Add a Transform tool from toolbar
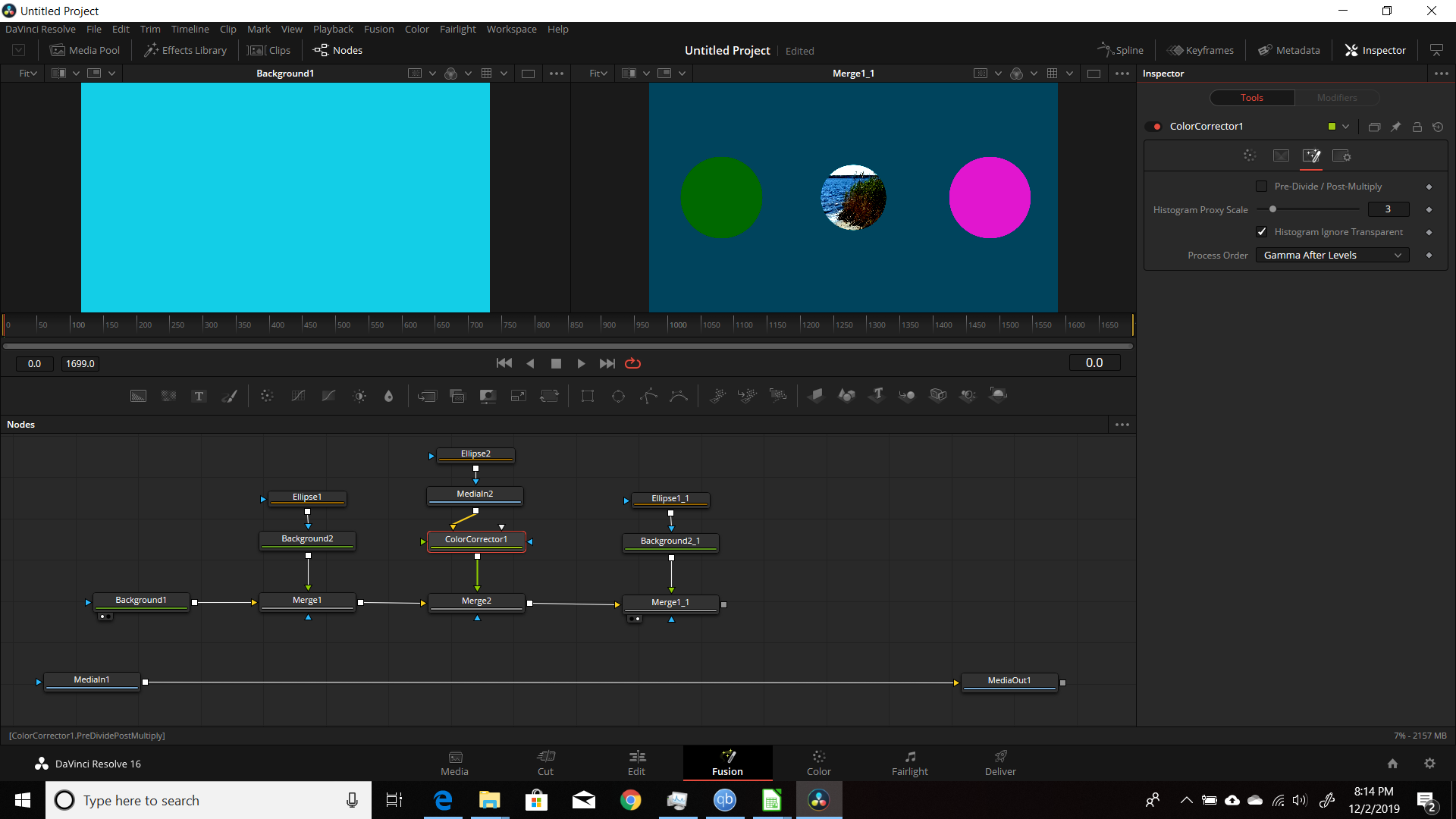 (549, 396)
